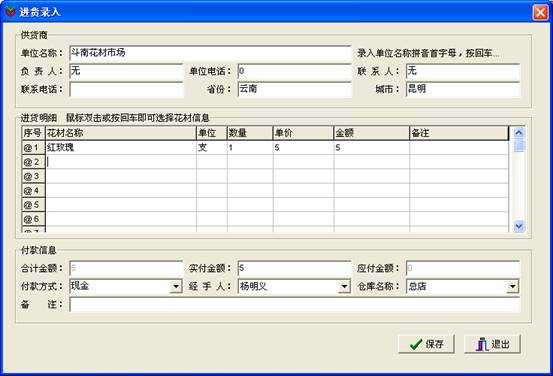Click the 实付金额 input field

294,269
